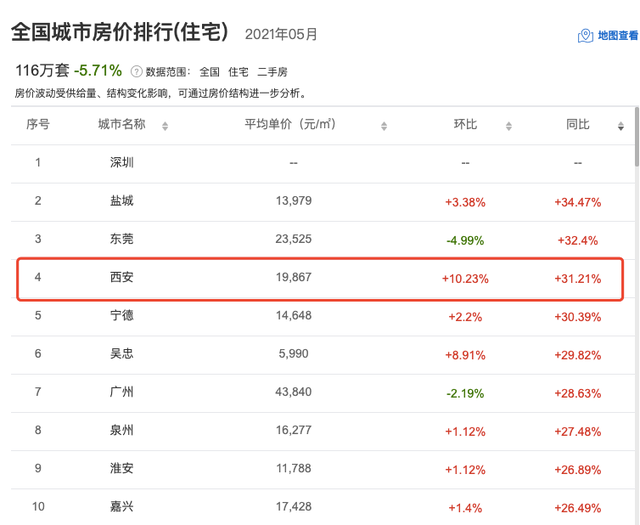
Task: Open the 深圳 city row
Action: tap(322, 163)
